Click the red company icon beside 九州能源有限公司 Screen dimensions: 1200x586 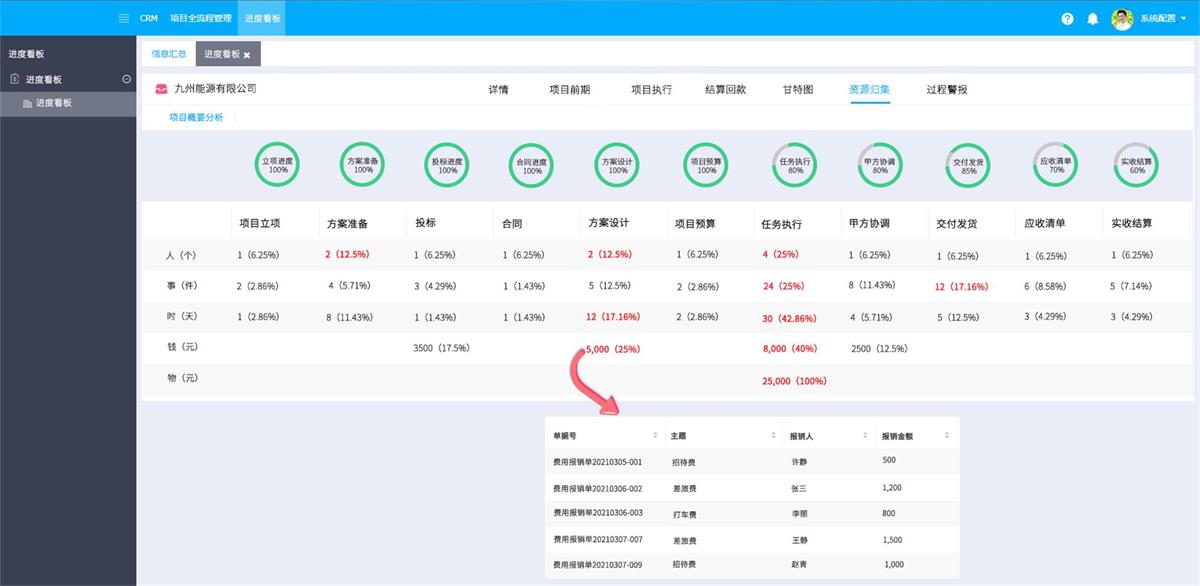(x=161, y=89)
